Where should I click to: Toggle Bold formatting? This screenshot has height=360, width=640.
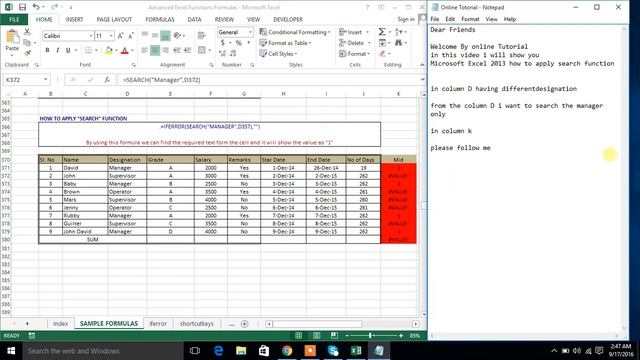click(47, 50)
